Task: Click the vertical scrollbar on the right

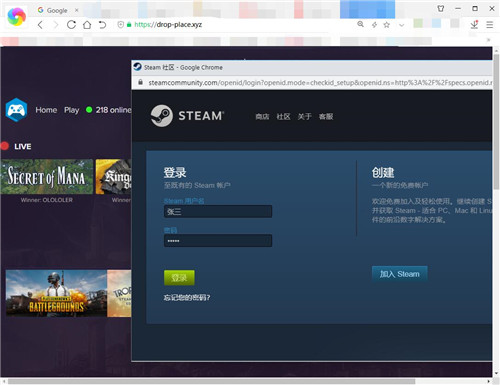Action: [x=496, y=122]
